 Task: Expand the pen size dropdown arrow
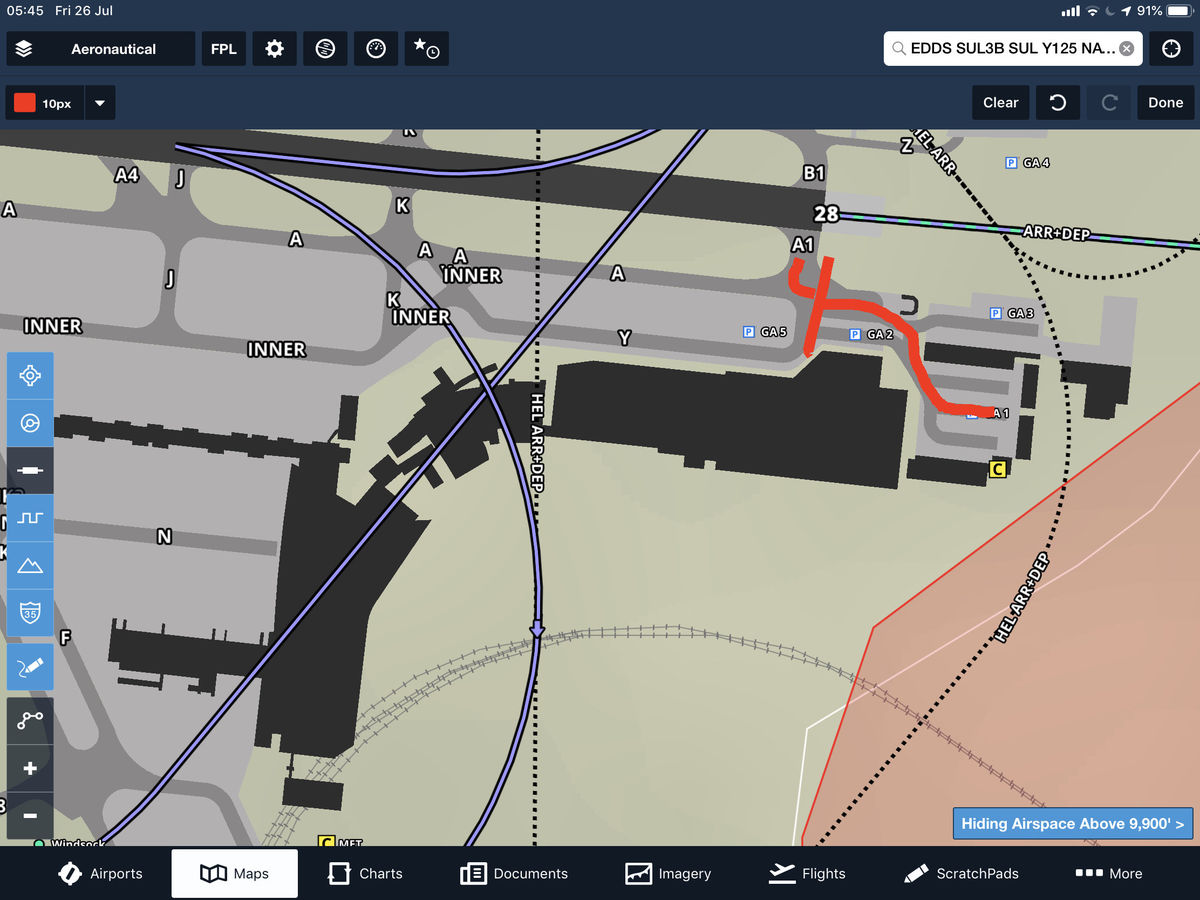(x=99, y=103)
